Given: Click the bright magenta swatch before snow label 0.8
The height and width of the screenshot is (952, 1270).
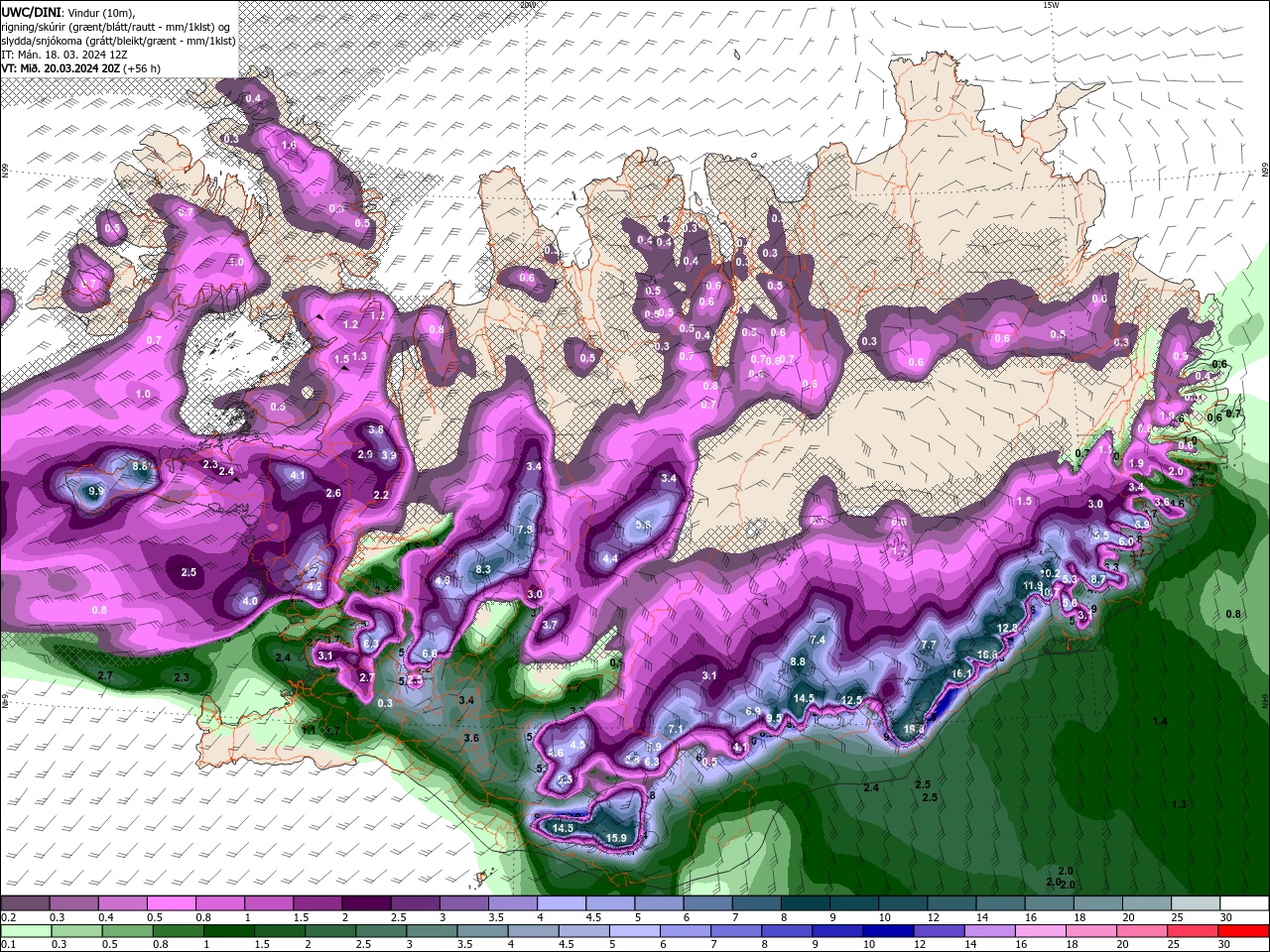Looking at the screenshot, I should pyautogui.click(x=171, y=903).
